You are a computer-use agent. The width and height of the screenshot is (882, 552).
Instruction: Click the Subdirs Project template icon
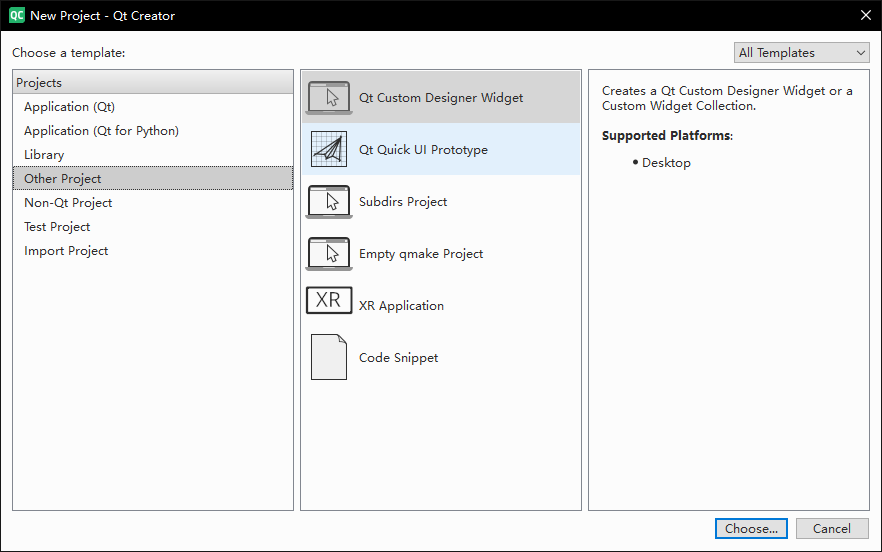(329, 201)
